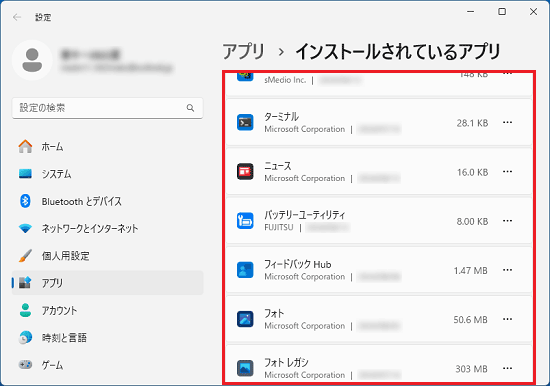Open 個人用設定 settings
The image size is (550, 386).
coord(107,256)
